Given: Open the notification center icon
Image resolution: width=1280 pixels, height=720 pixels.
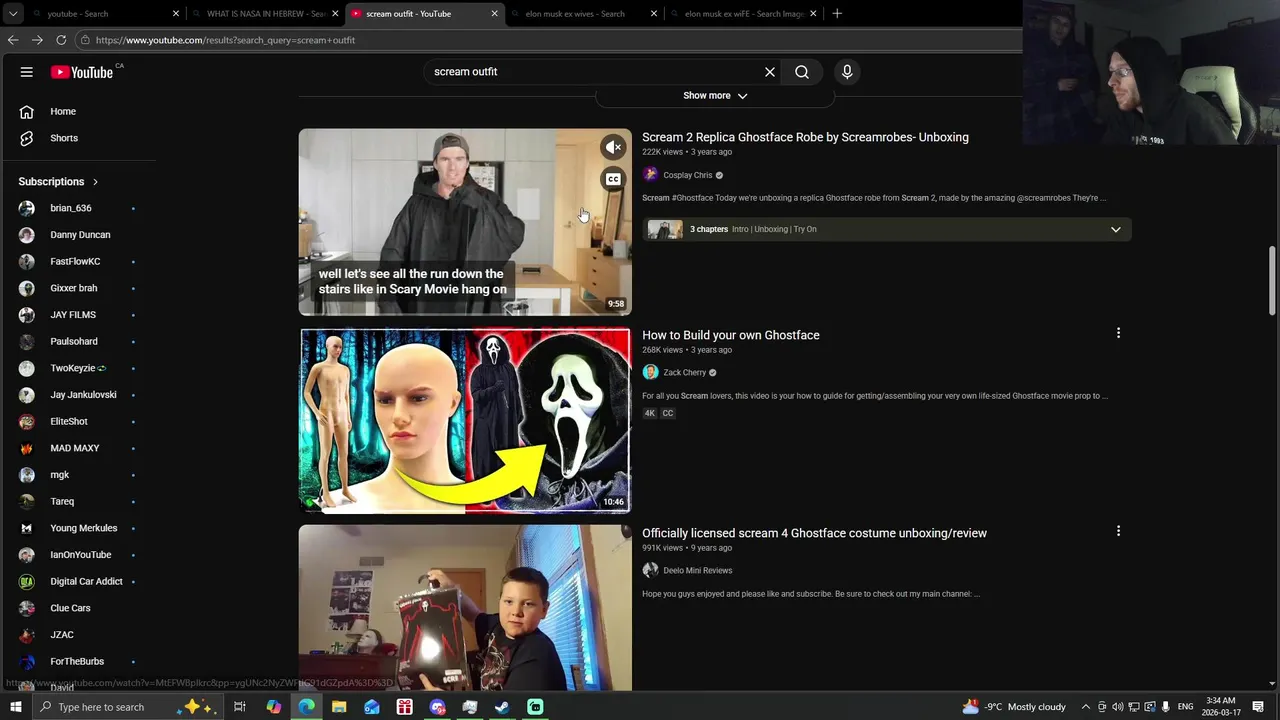Looking at the screenshot, I should coord(1258,707).
